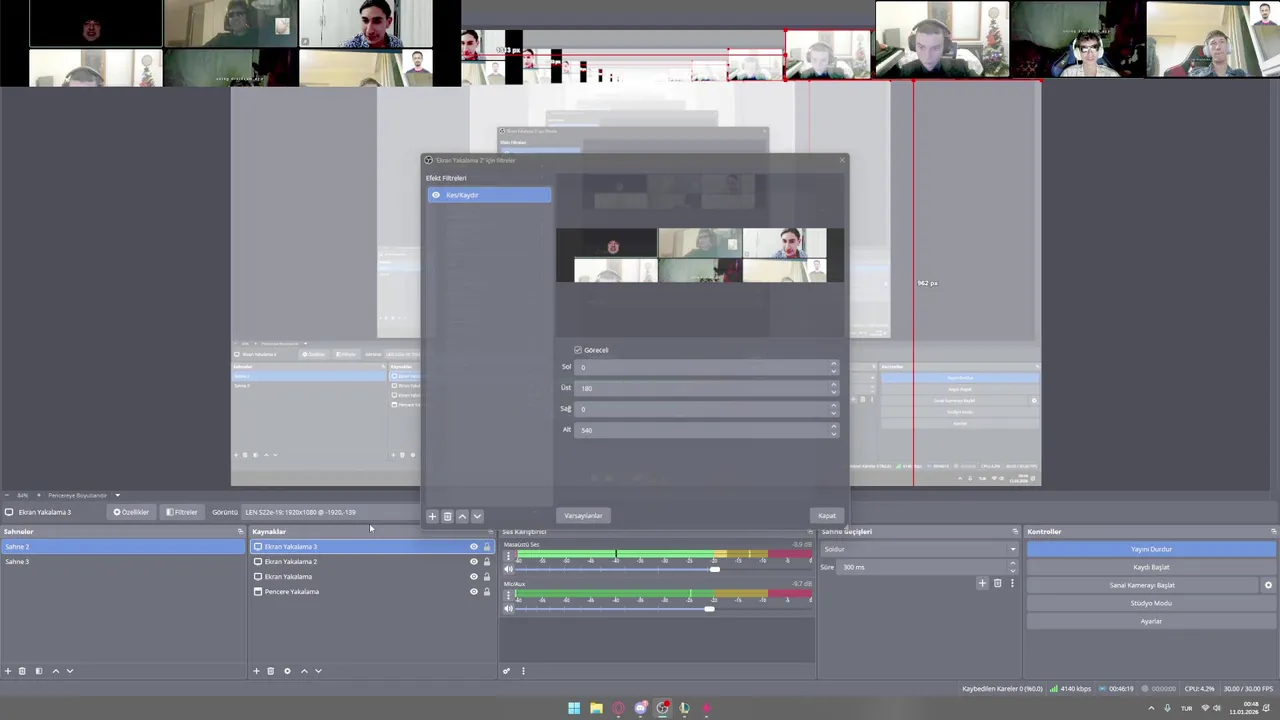Open the virtual camera settings gear icon

[1268, 585]
